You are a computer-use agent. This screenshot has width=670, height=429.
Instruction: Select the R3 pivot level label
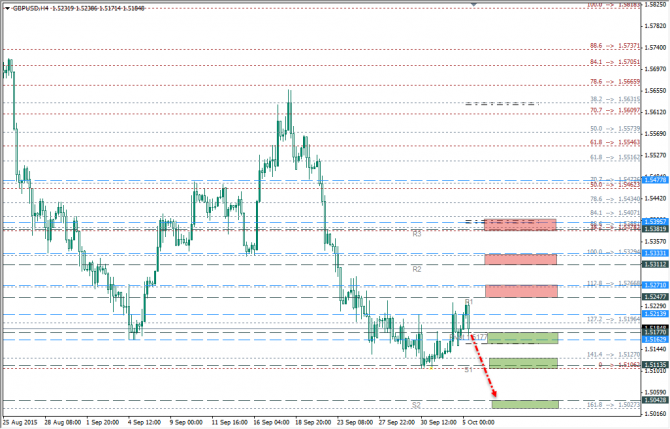pos(417,233)
